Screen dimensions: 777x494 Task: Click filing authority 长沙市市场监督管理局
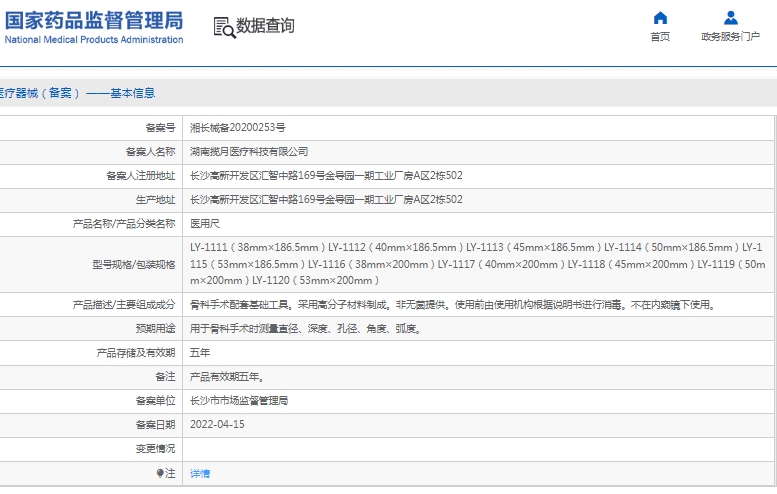(x=239, y=401)
